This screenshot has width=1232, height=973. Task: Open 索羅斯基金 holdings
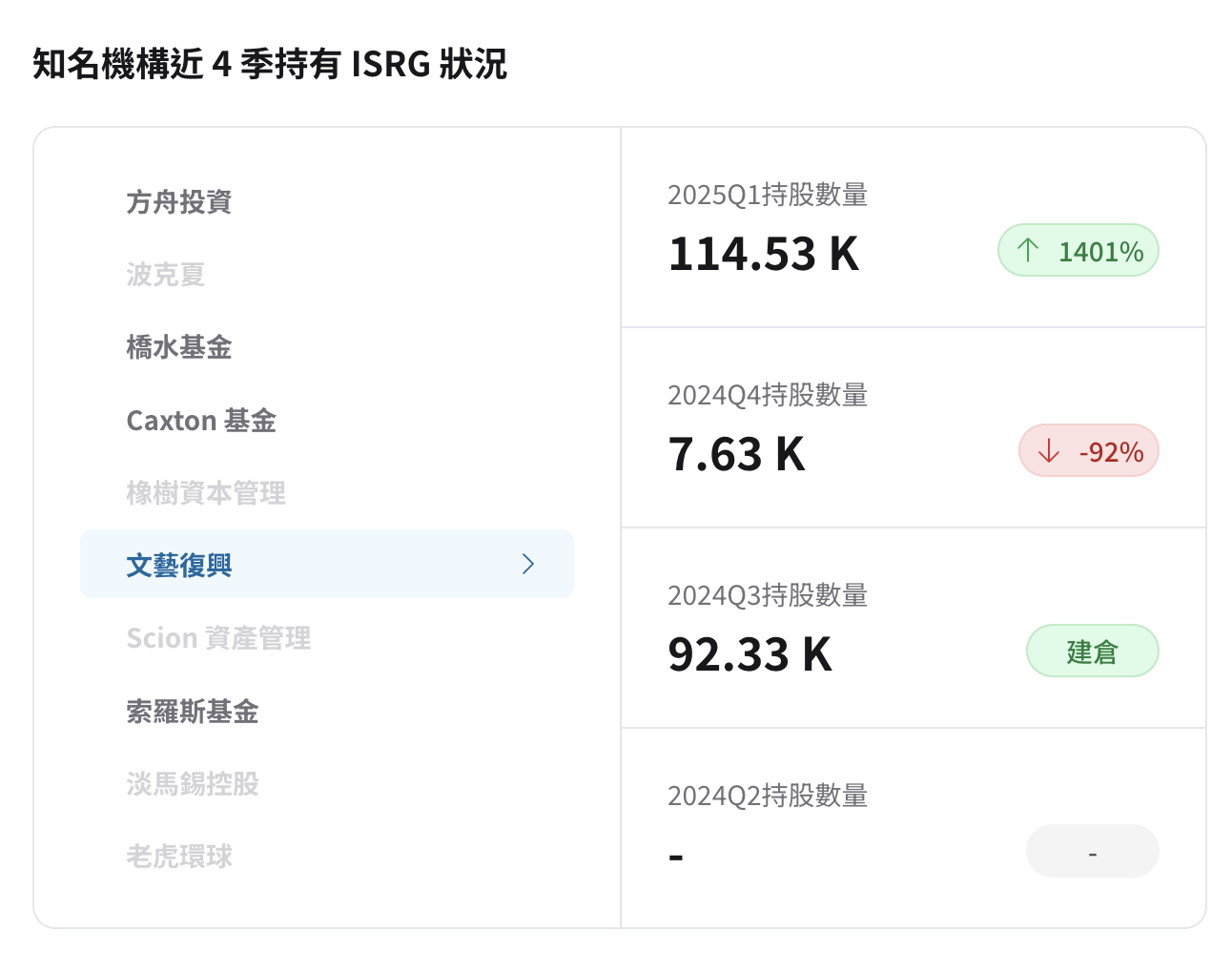(193, 712)
